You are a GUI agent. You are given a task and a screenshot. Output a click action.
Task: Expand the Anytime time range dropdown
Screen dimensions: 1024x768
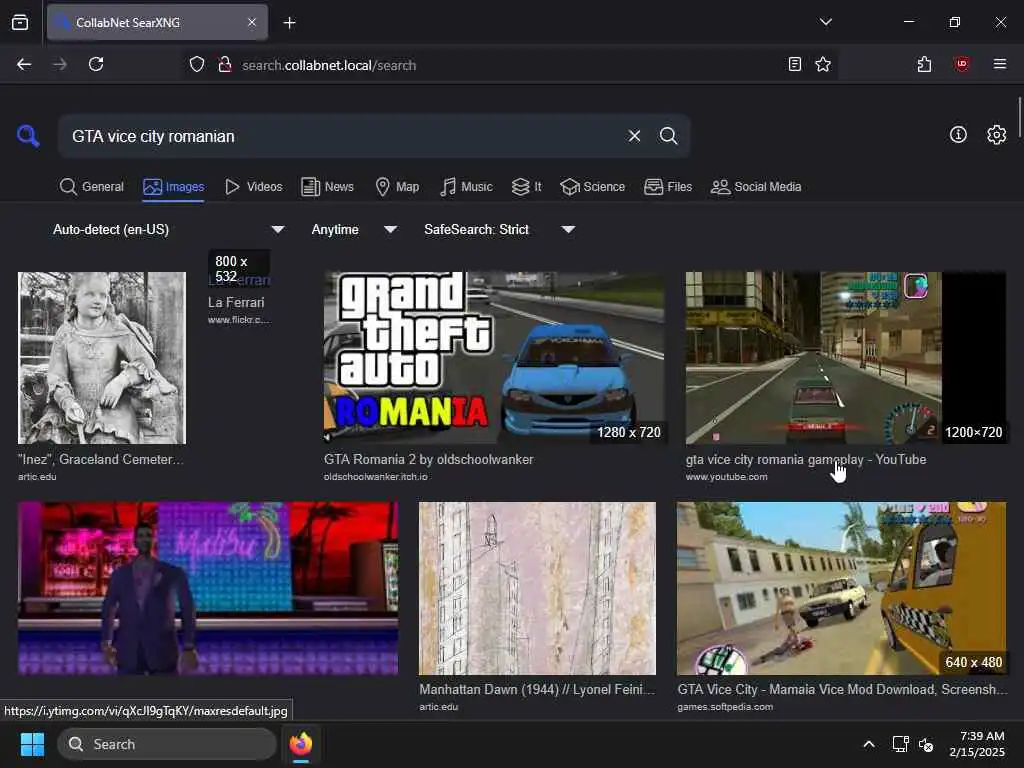354,229
